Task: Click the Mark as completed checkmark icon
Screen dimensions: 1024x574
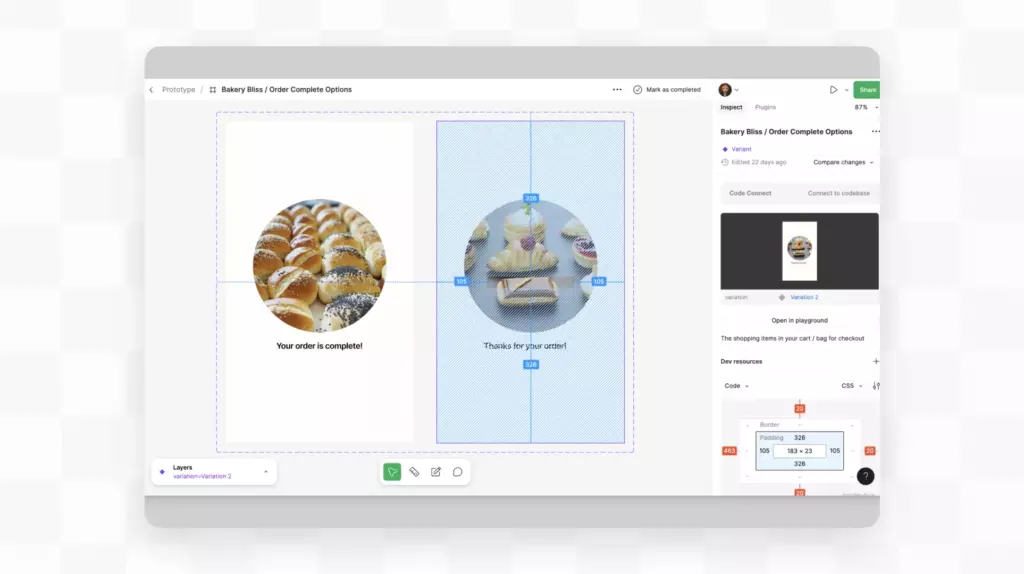Action: (637, 89)
